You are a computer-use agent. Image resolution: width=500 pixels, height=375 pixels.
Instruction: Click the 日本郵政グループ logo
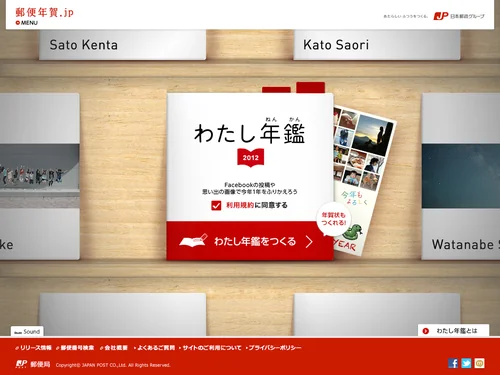459,16
